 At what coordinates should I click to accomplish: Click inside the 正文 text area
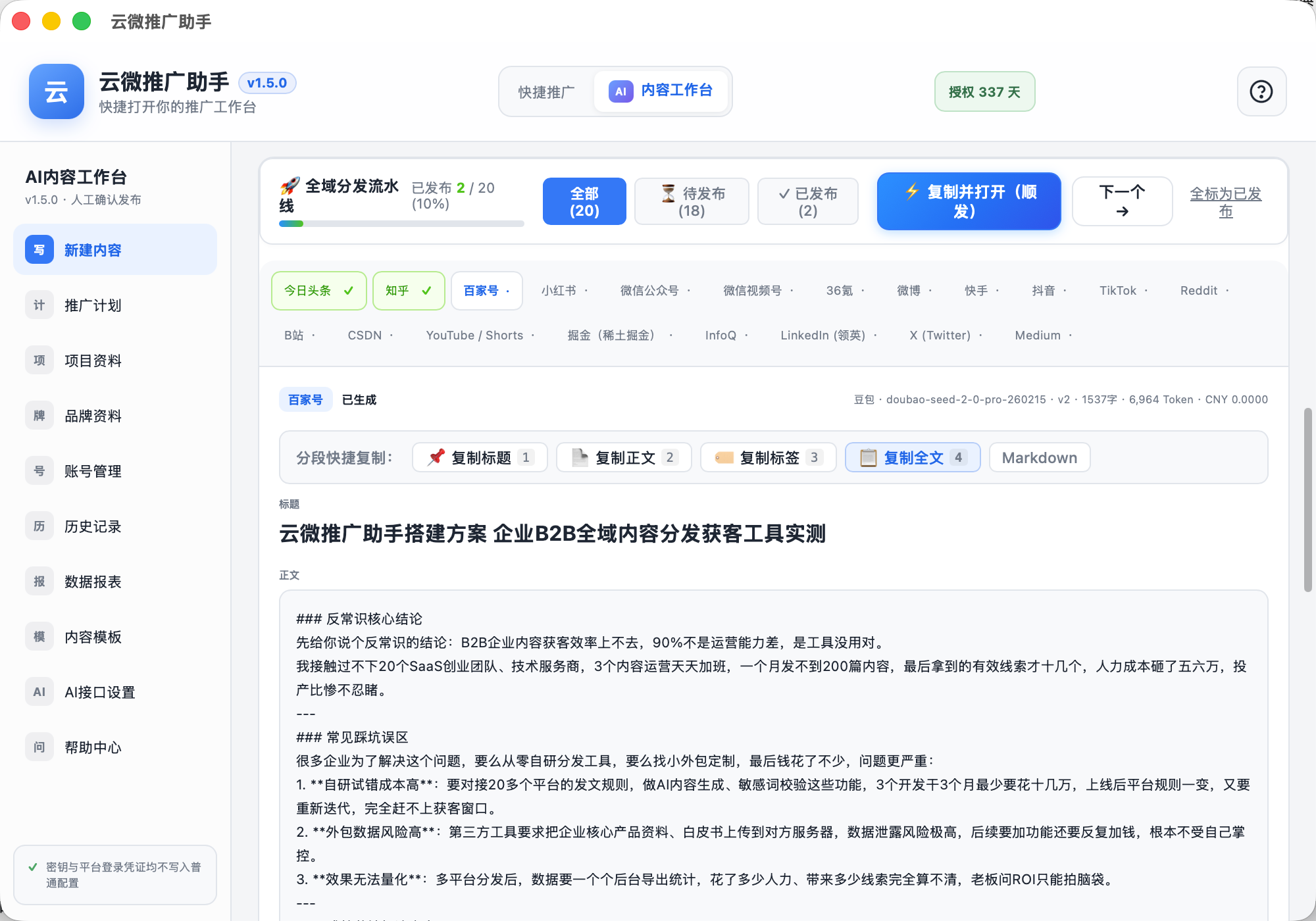pyautogui.click(x=773, y=755)
